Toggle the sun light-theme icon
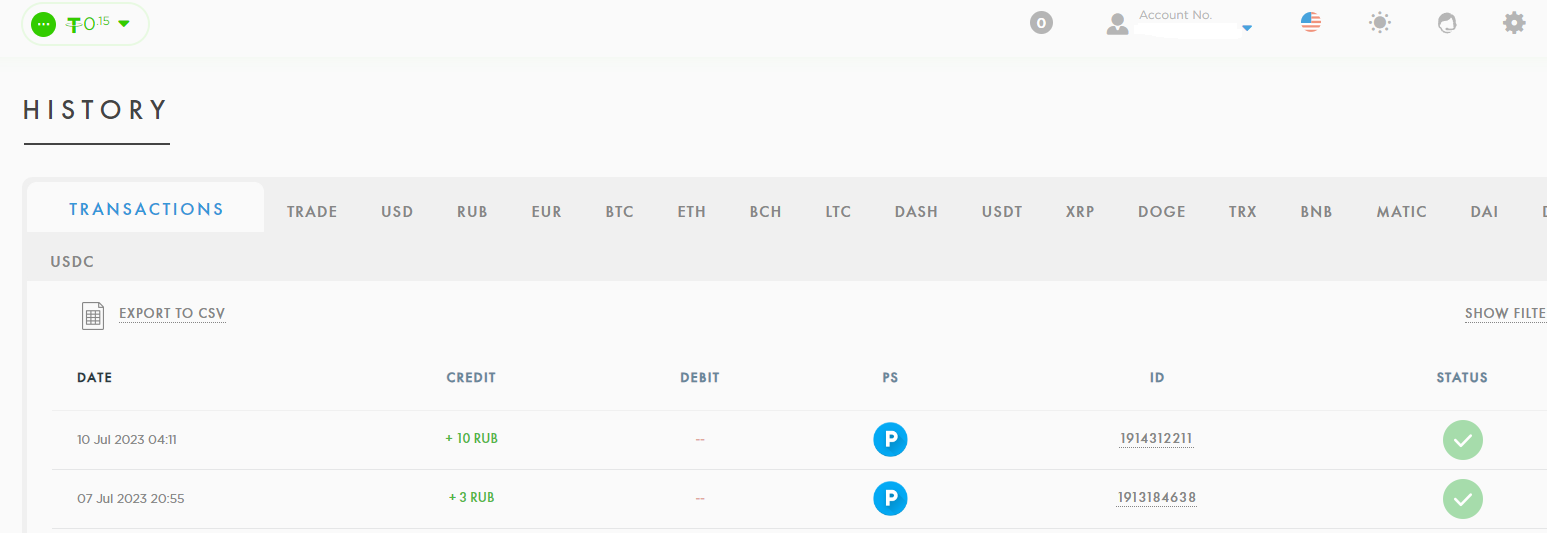The image size is (1547, 533). [1379, 22]
